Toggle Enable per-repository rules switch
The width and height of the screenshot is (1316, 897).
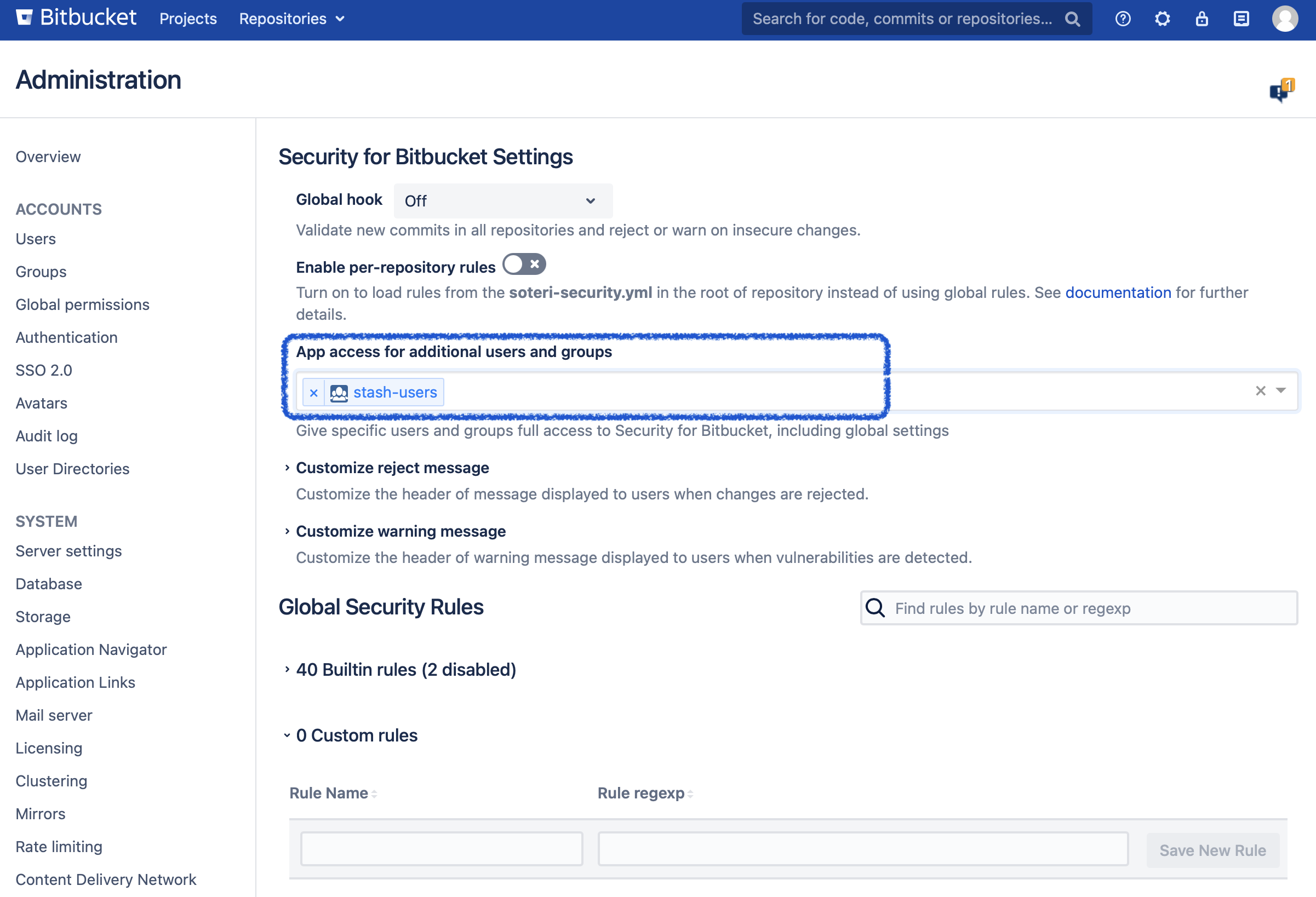click(524, 264)
